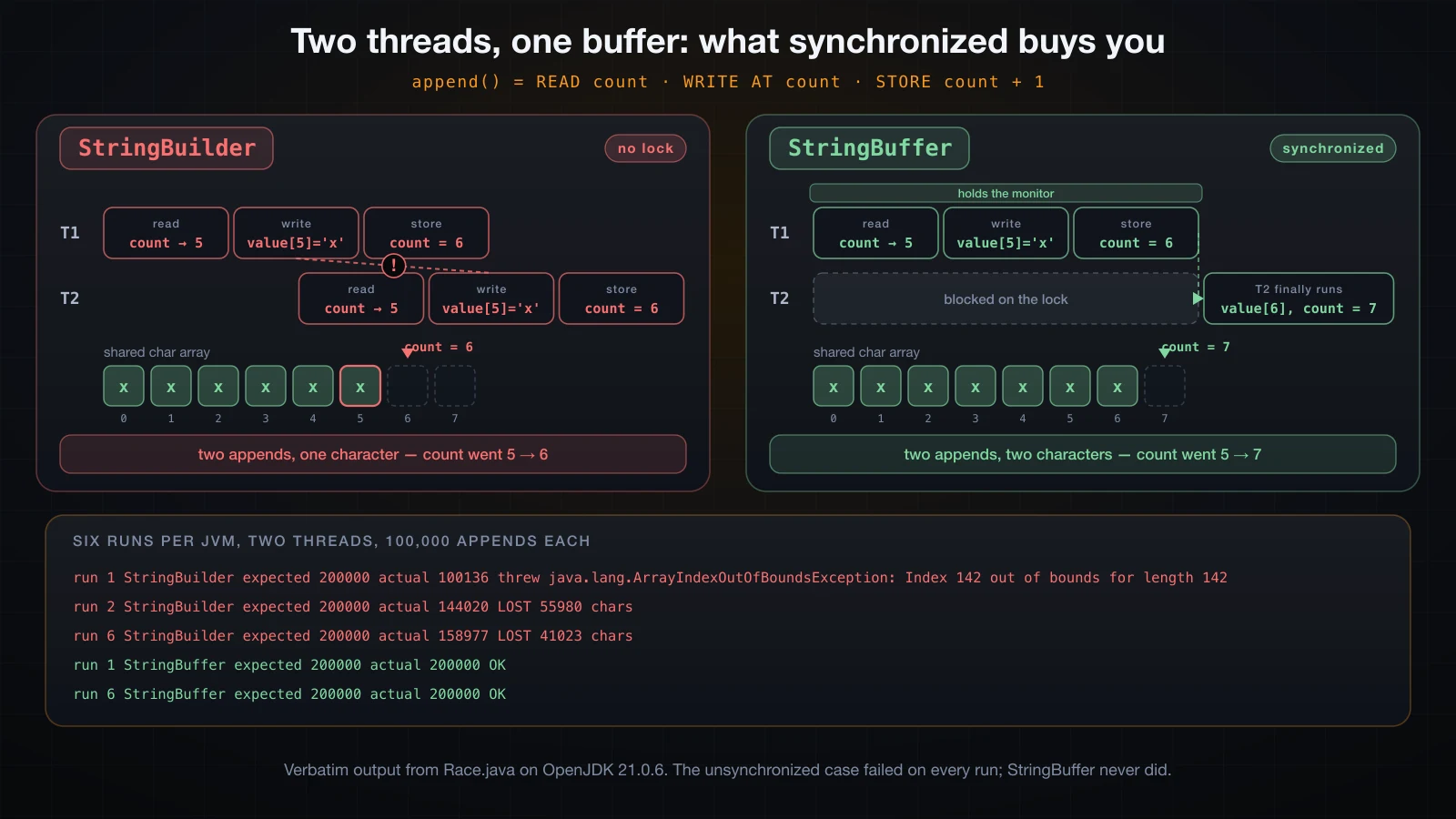Select StringBuilder T2 "read count → 5" box

361,298
